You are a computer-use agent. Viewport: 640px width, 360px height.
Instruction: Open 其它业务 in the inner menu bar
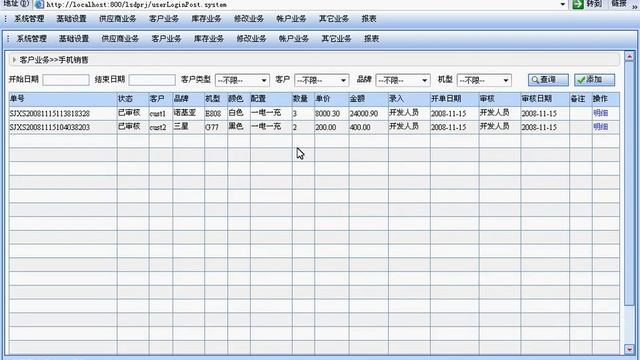(336, 39)
